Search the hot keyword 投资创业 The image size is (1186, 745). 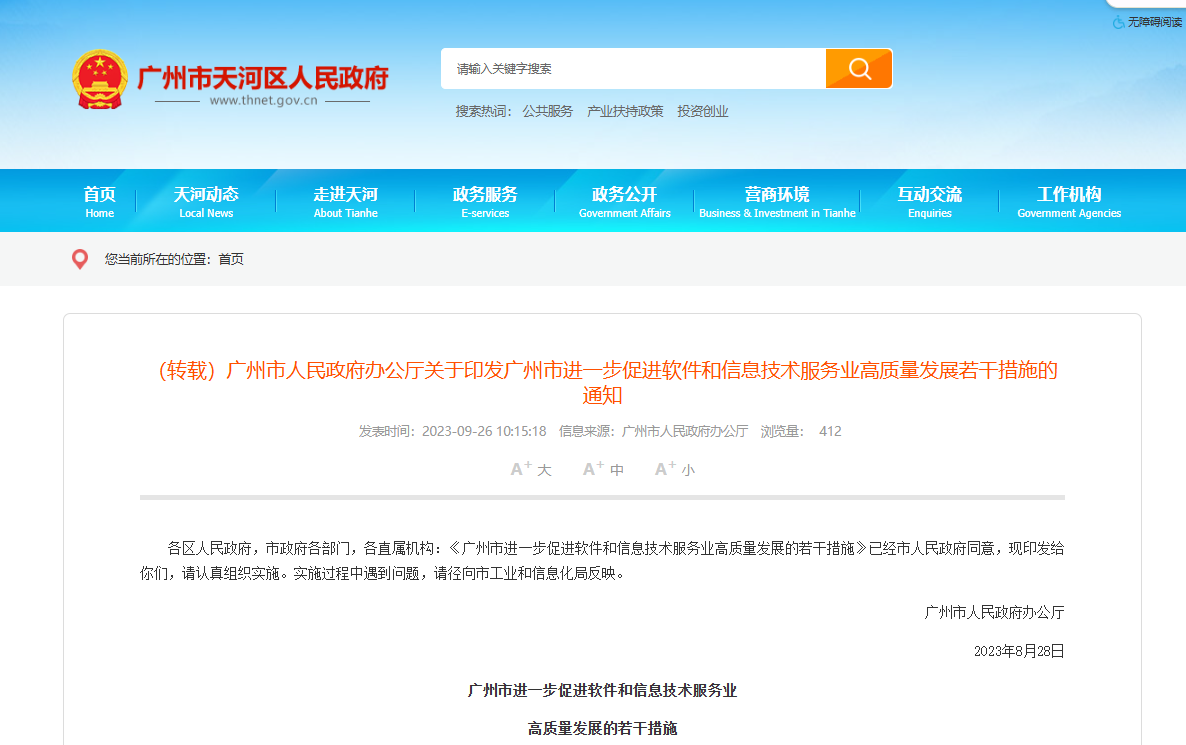(702, 111)
